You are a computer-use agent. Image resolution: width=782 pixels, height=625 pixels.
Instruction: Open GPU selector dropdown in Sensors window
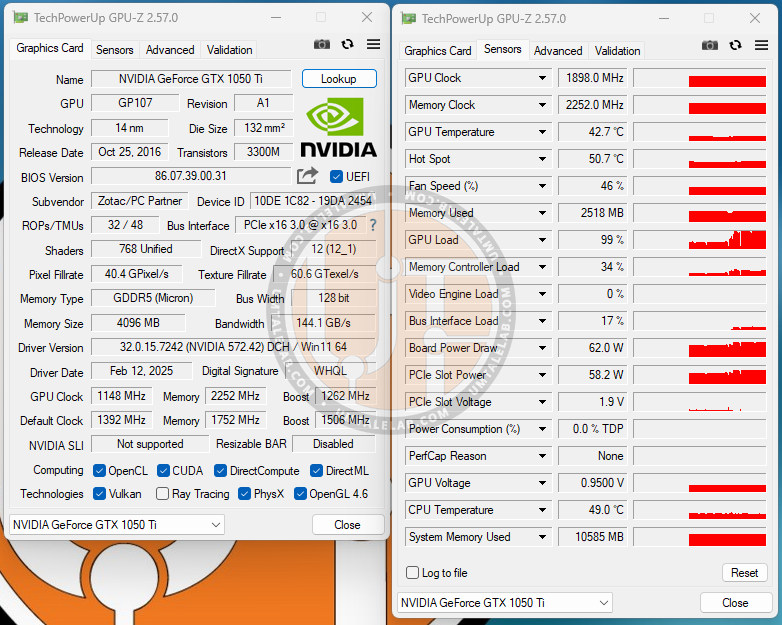pos(505,603)
